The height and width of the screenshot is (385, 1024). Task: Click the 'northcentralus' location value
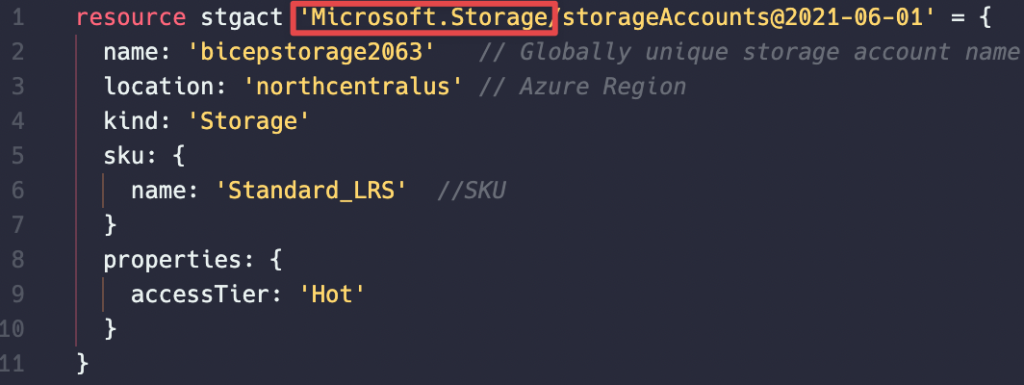[x=355, y=87]
